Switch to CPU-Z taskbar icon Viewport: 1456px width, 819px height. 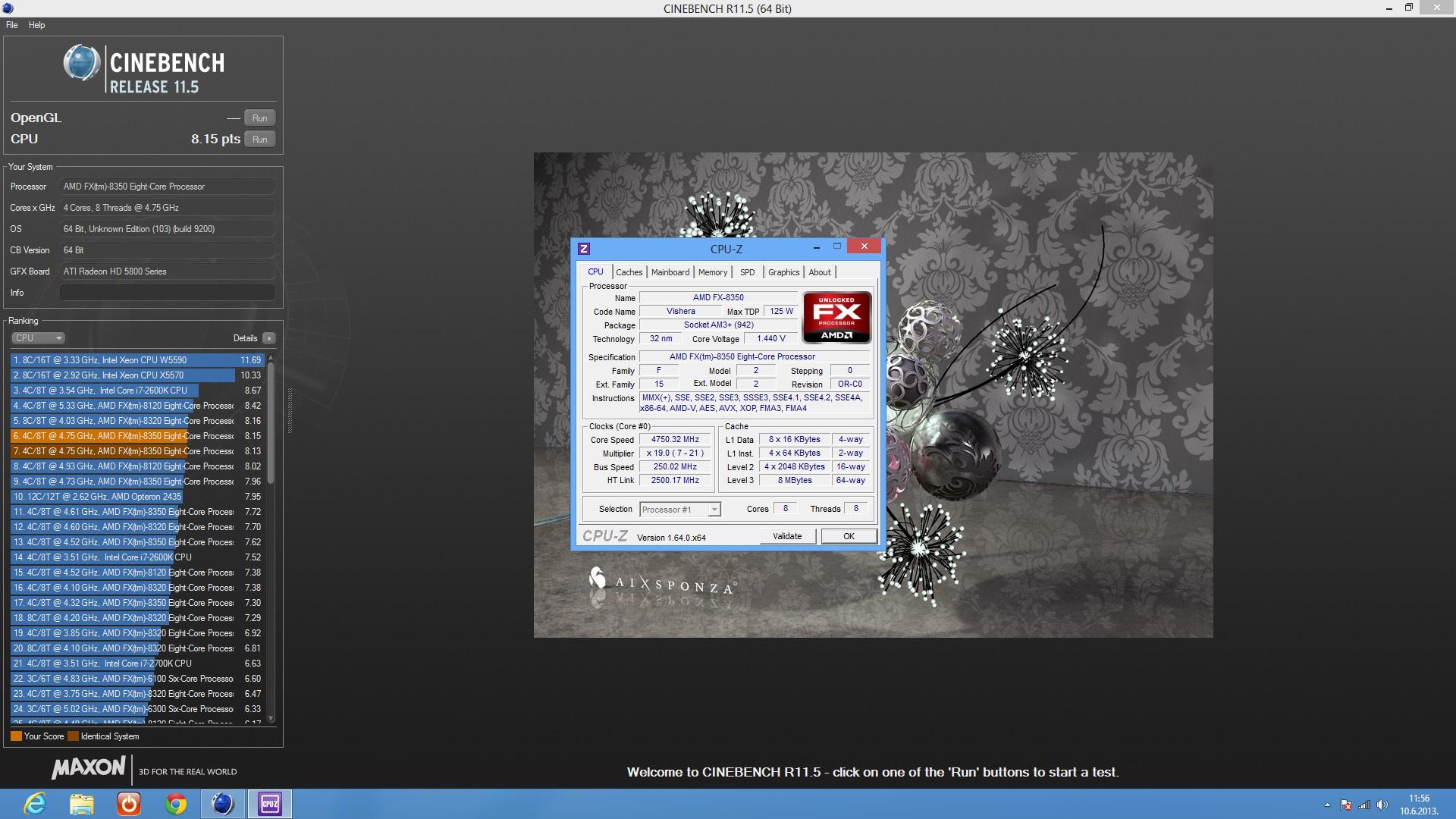(270, 804)
